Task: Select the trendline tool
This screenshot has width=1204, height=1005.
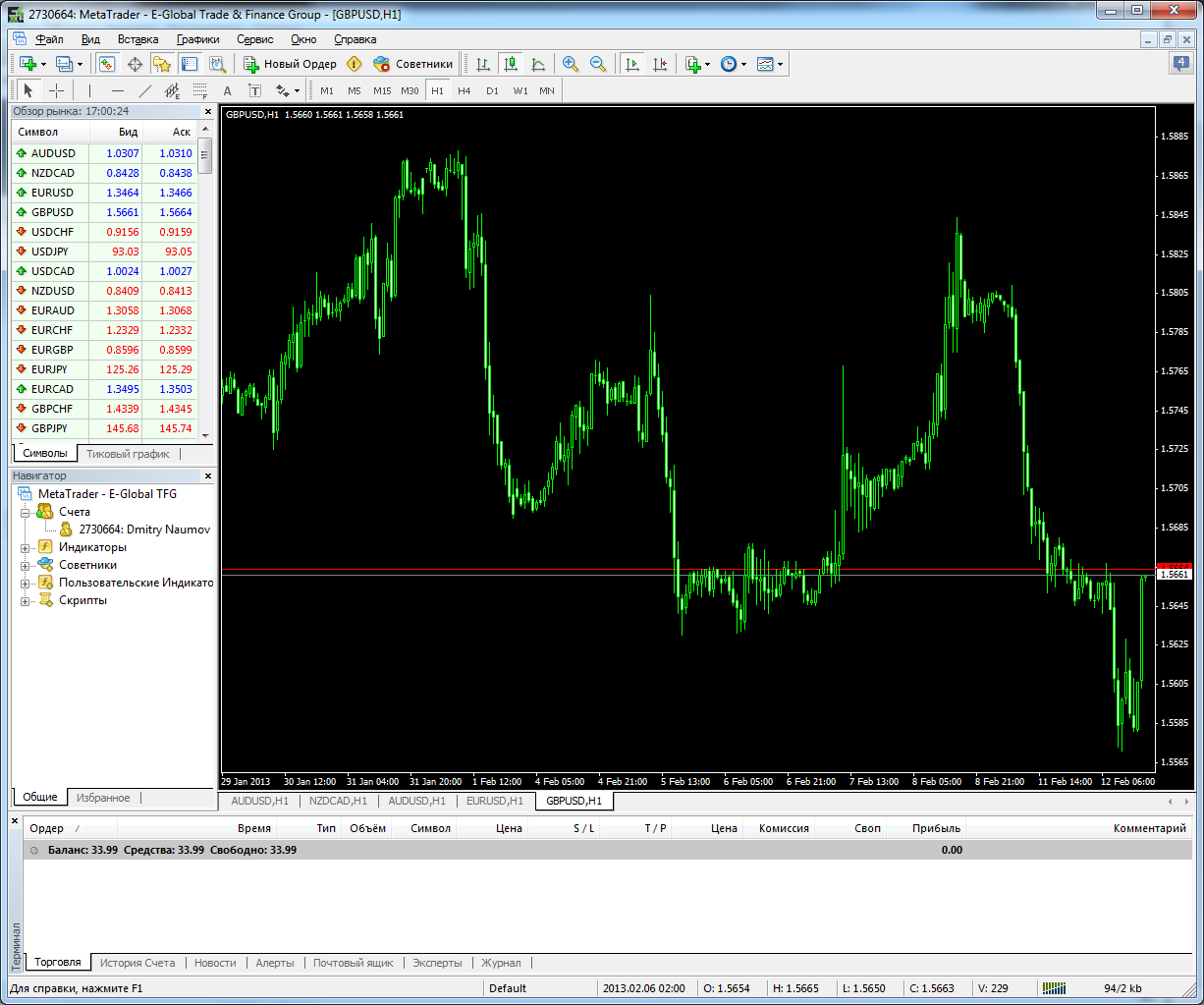Action: coord(145,90)
